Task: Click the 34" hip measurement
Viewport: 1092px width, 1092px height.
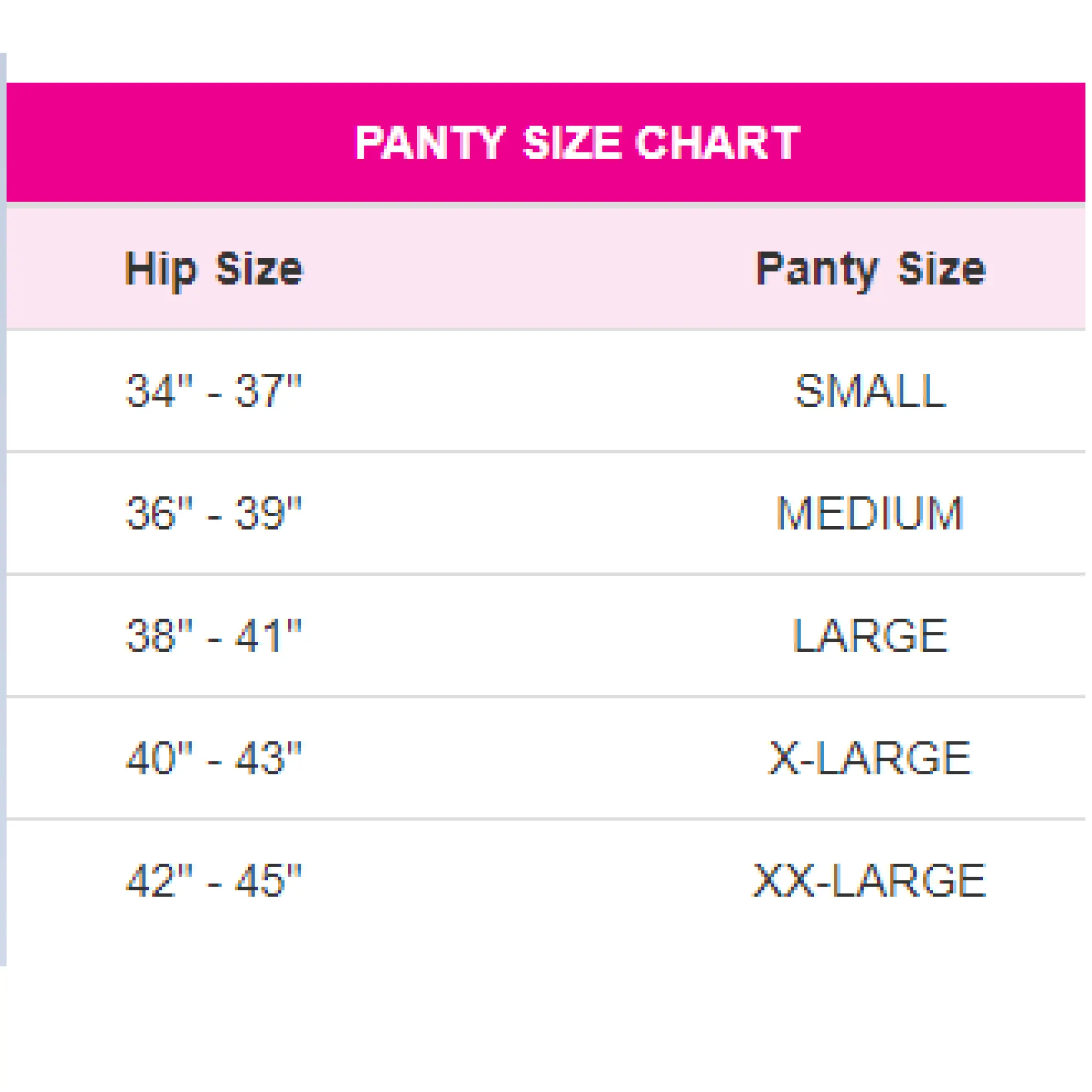Action: [158, 391]
